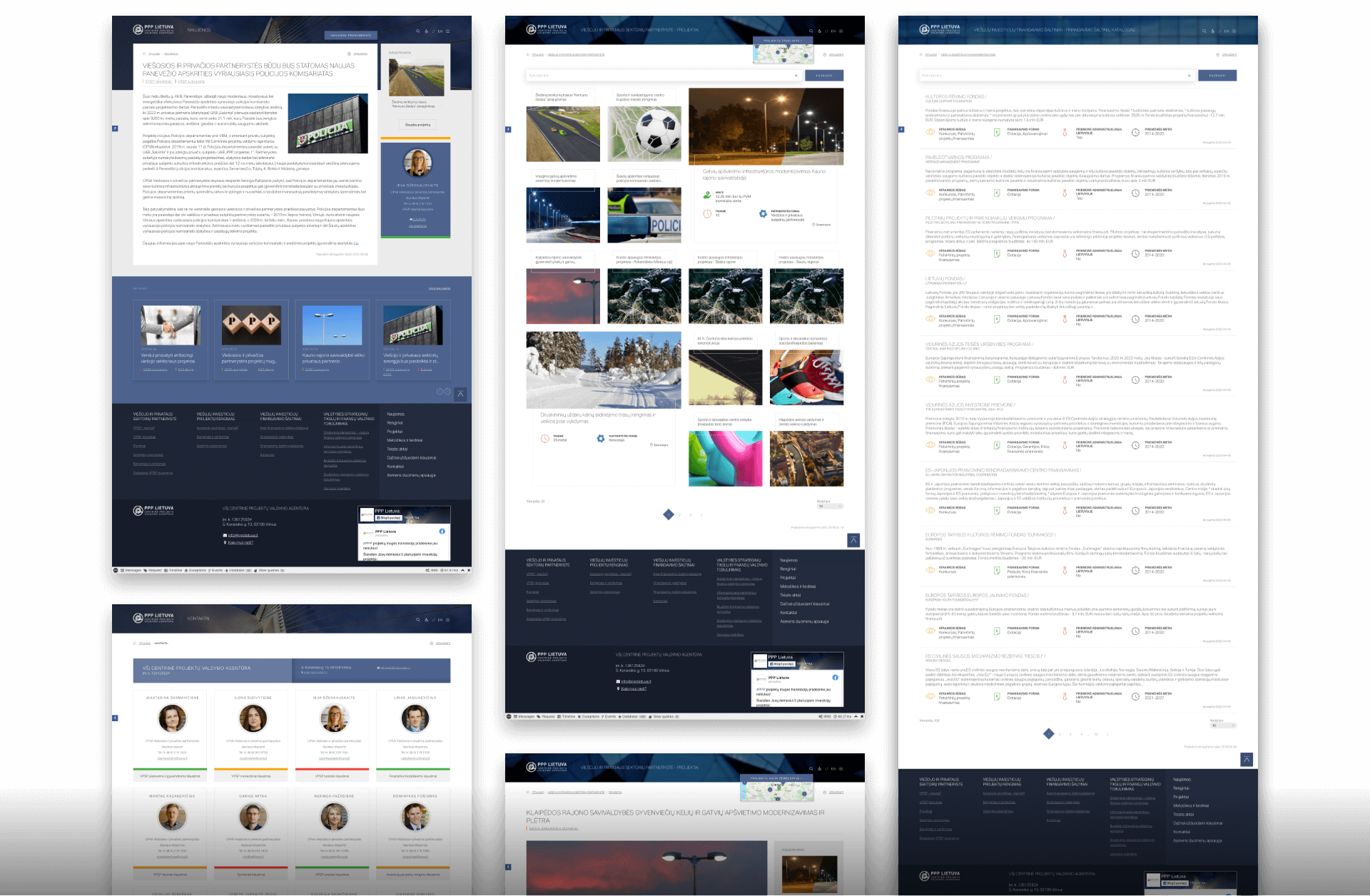Screen dimensions: 1370x896
Task: Open Naujienos link in news page footer
Action: [x=395, y=414]
